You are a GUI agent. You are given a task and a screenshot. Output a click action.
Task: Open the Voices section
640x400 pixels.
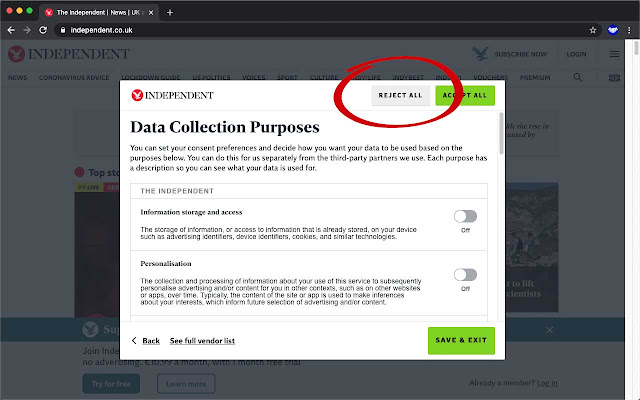click(x=253, y=78)
